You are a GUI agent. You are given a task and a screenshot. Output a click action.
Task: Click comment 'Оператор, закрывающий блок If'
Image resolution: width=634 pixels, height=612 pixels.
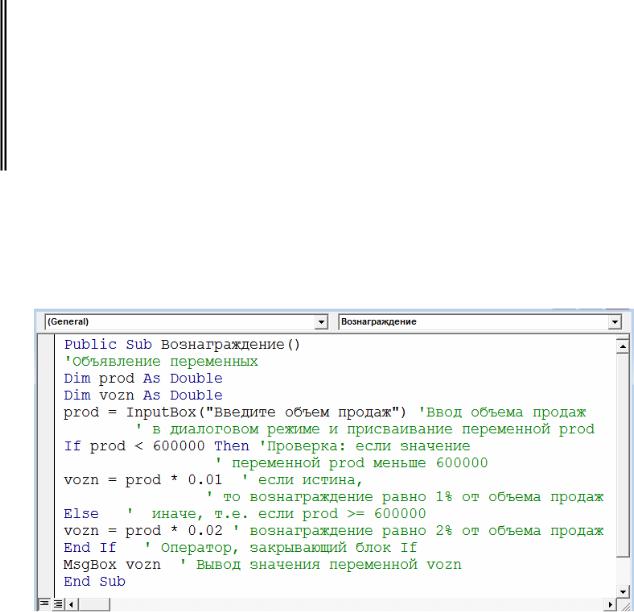pos(289,548)
